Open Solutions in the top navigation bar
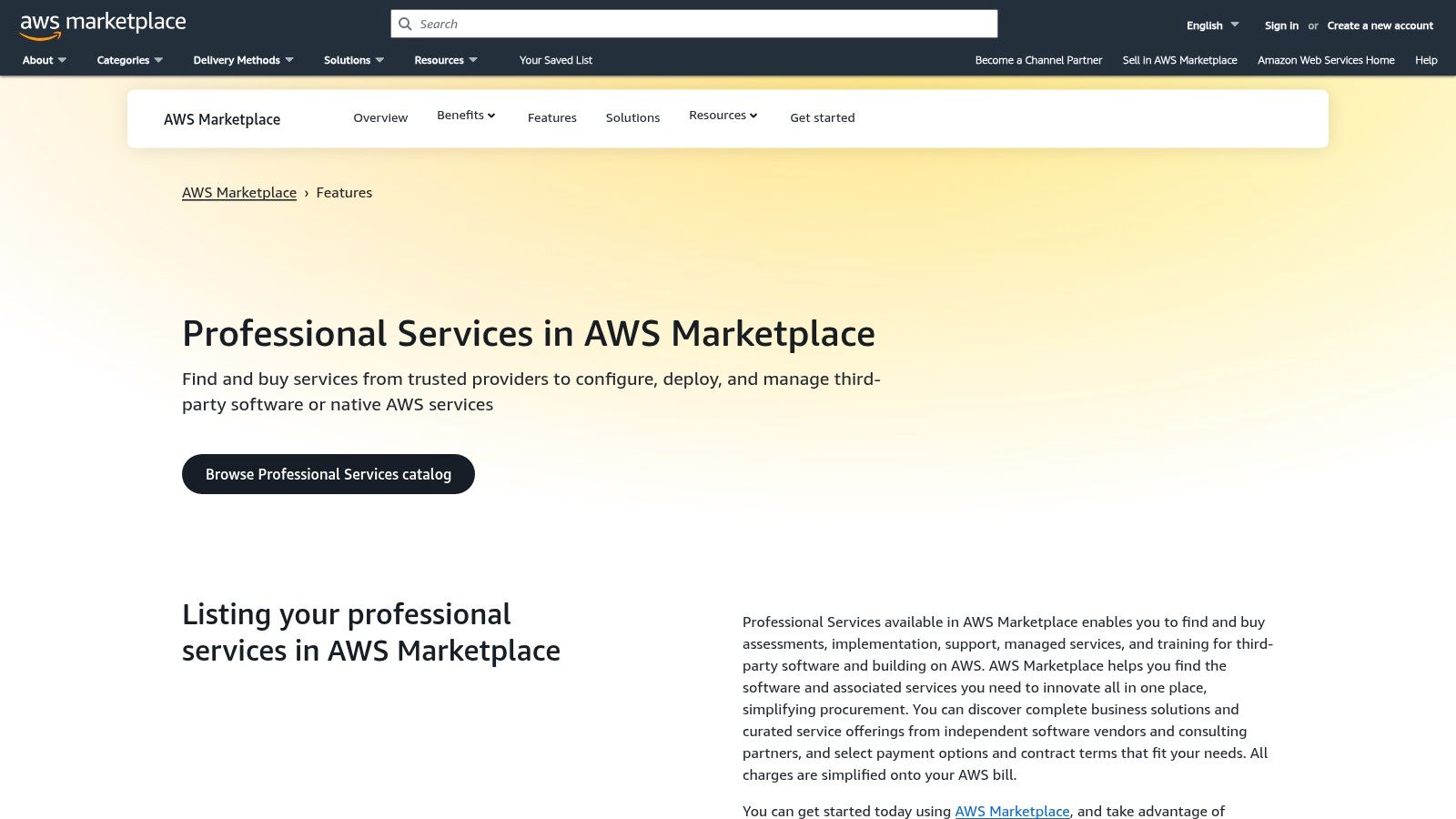The height and width of the screenshot is (819, 1456). tap(348, 60)
